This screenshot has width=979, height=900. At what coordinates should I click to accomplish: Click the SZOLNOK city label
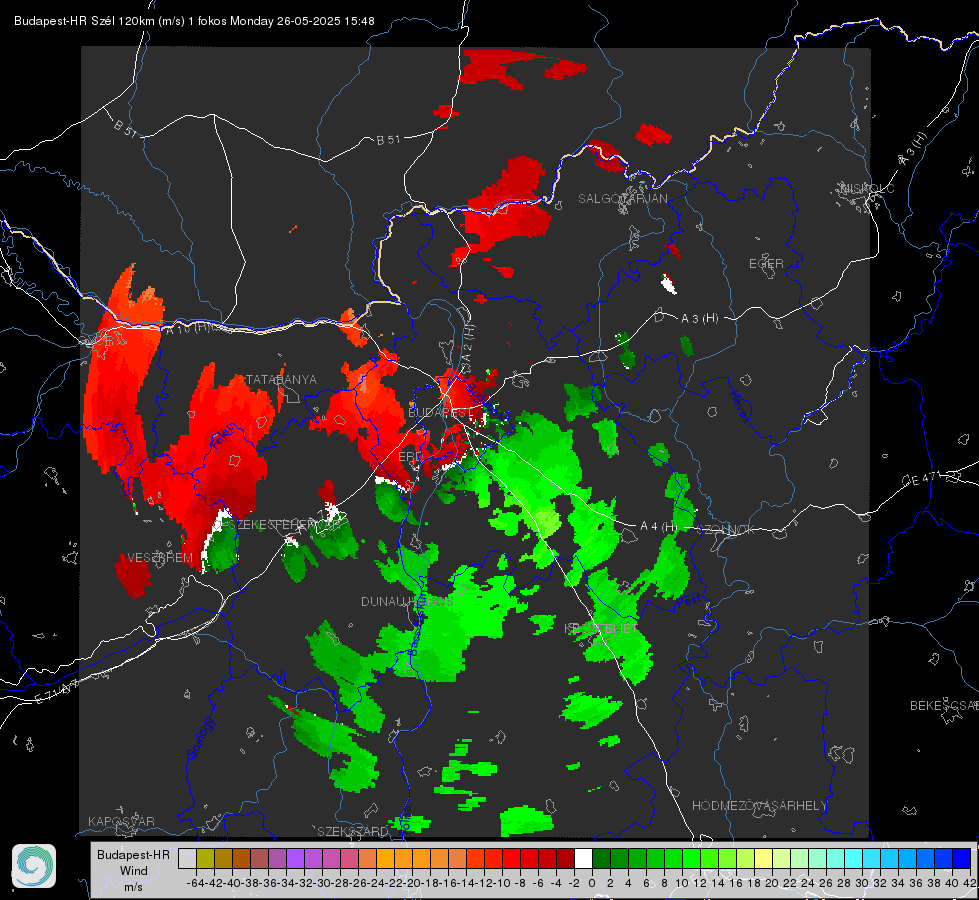point(726,530)
